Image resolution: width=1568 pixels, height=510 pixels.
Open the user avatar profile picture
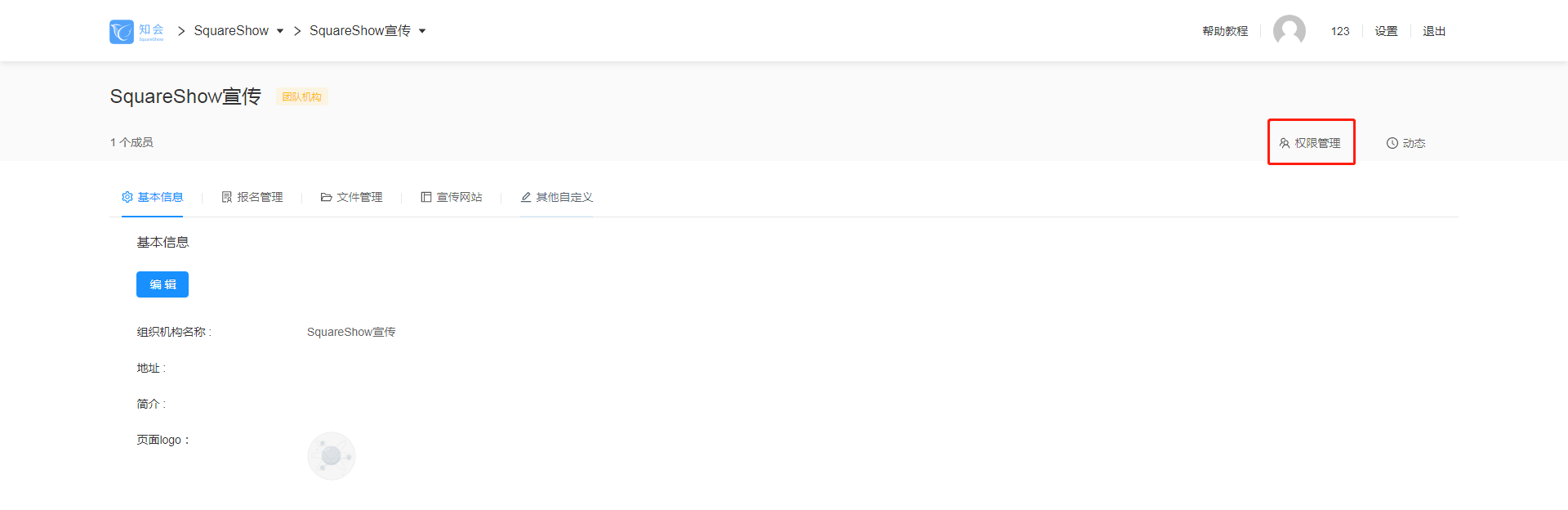click(x=1290, y=31)
